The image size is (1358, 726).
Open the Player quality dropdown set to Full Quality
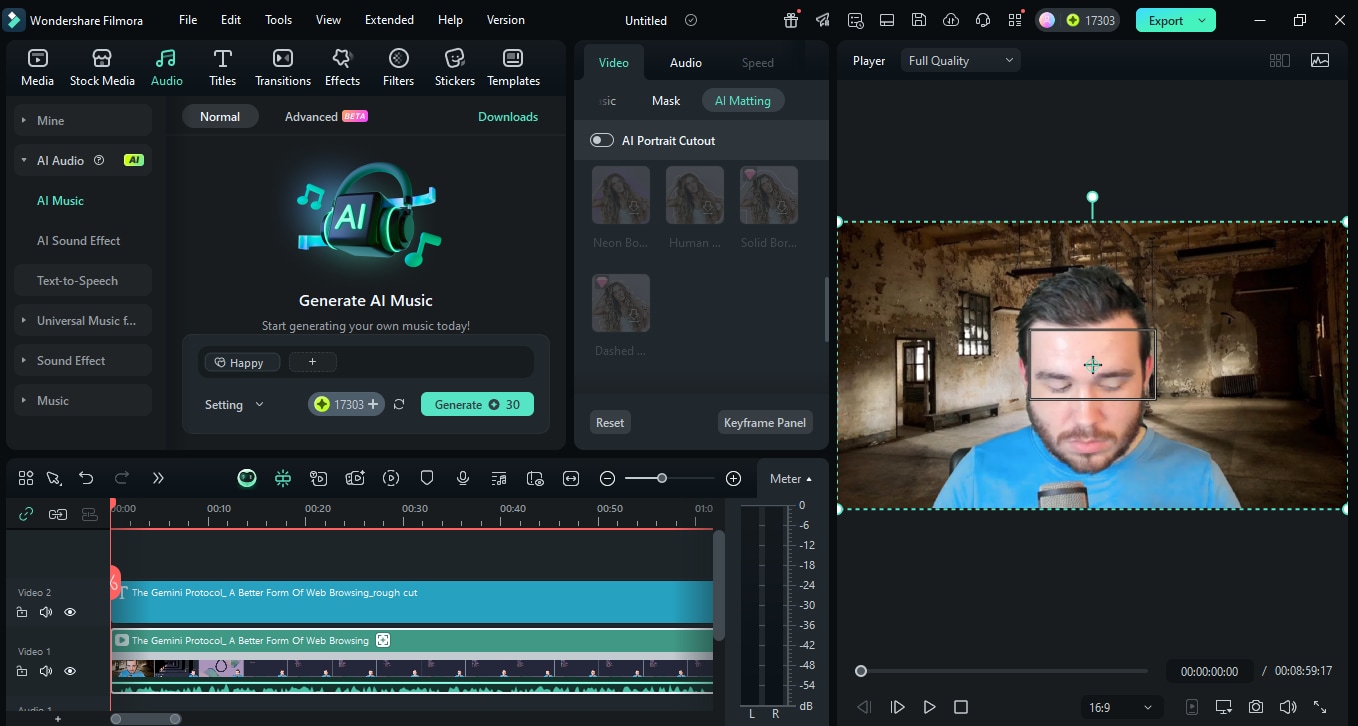(958, 60)
